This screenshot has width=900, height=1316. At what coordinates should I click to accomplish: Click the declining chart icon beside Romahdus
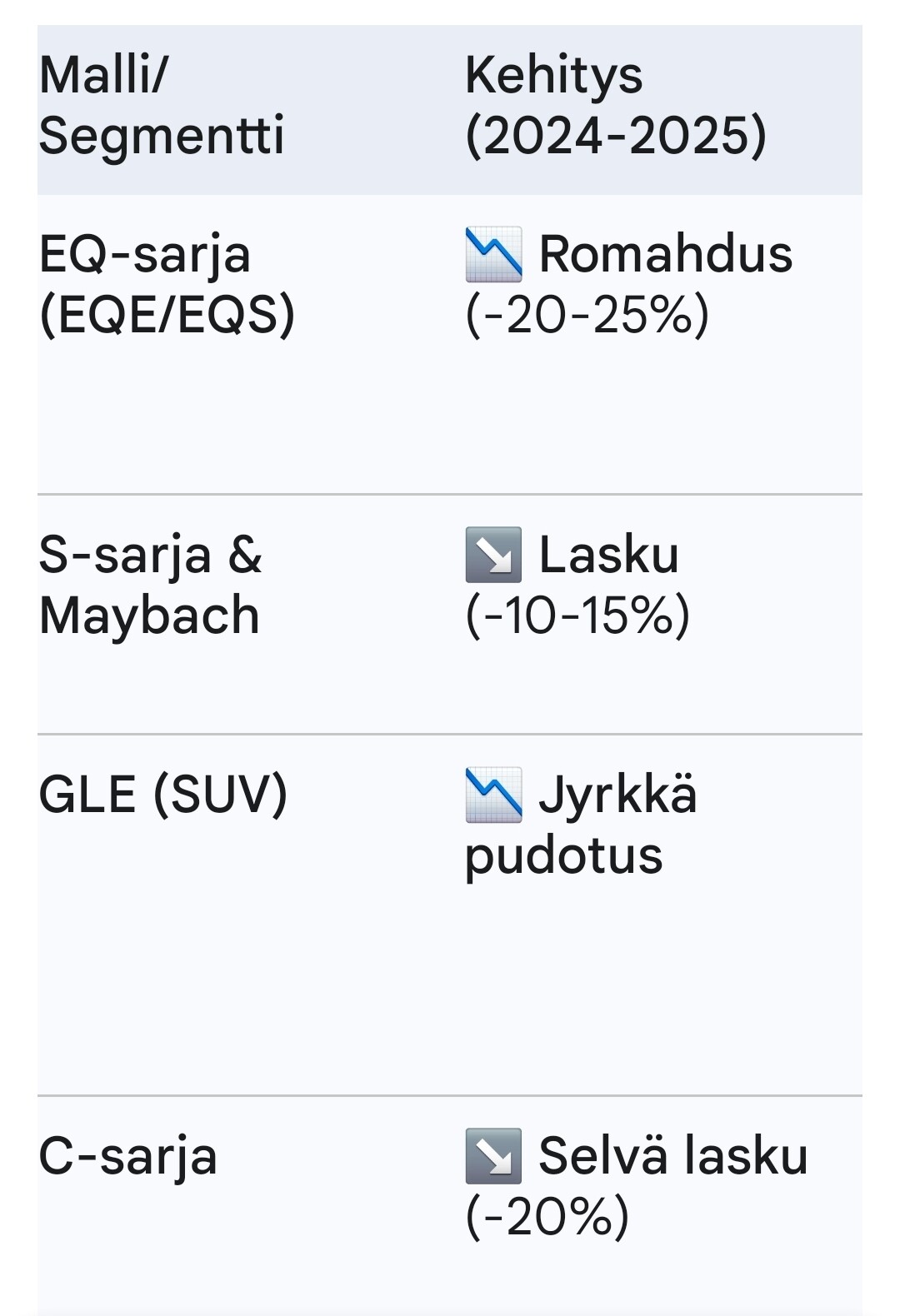point(493,254)
